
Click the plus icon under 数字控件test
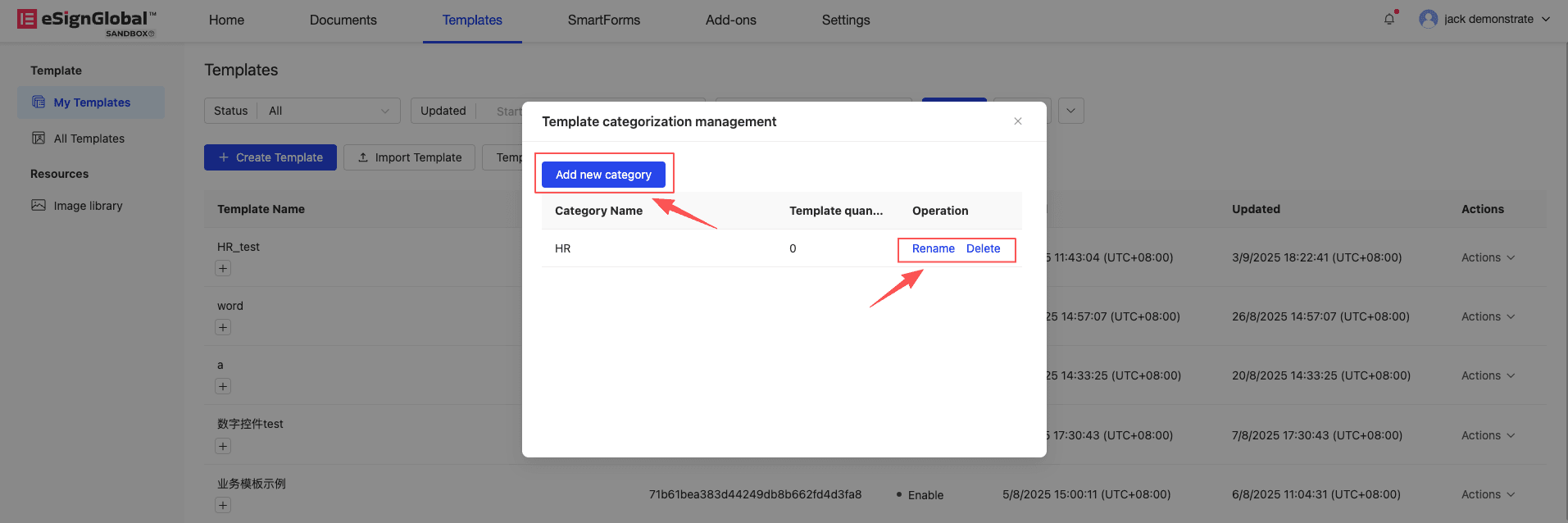tap(223, 446)
